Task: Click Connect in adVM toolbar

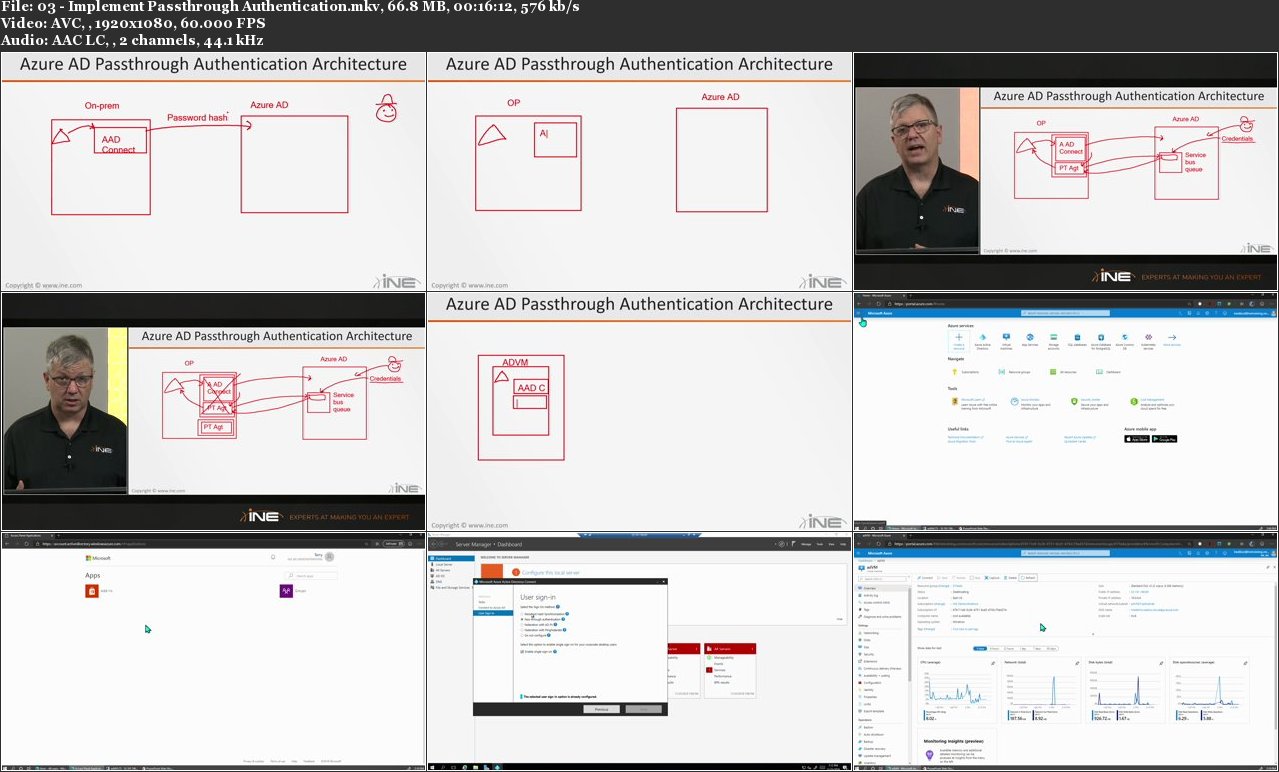Action: point(925,577)
